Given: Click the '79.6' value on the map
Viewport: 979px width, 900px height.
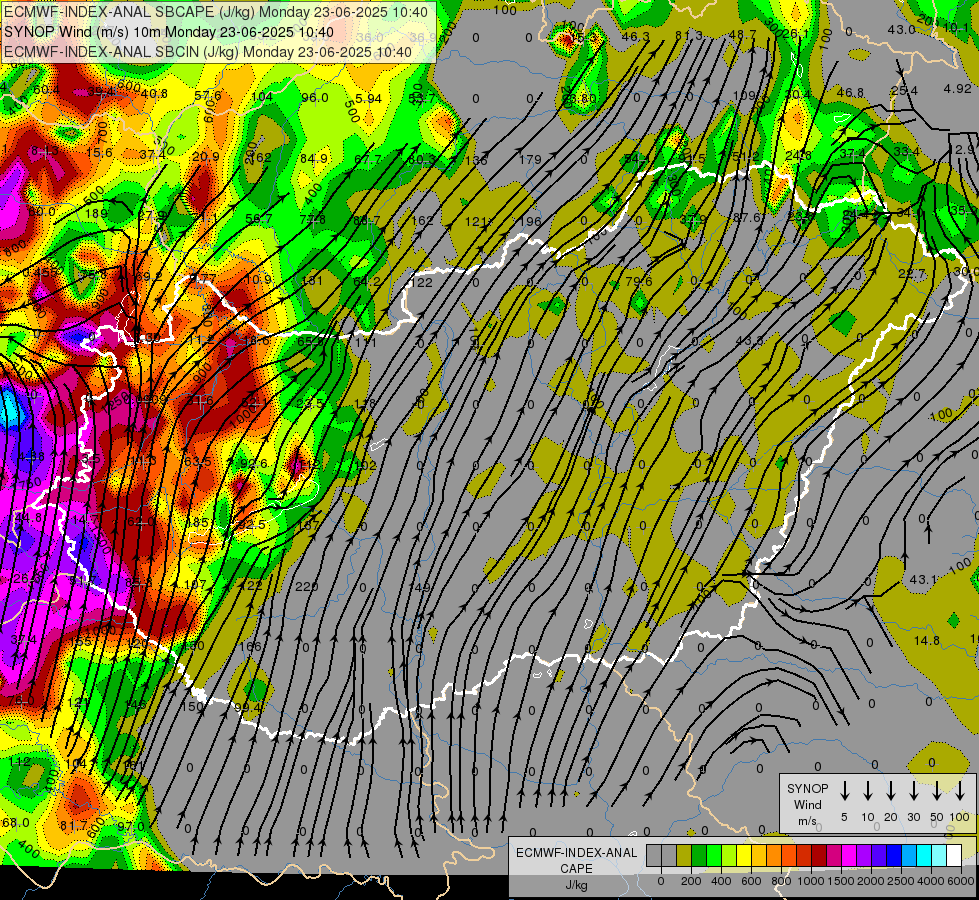Looking at the screenshot, I should point(639,282).
